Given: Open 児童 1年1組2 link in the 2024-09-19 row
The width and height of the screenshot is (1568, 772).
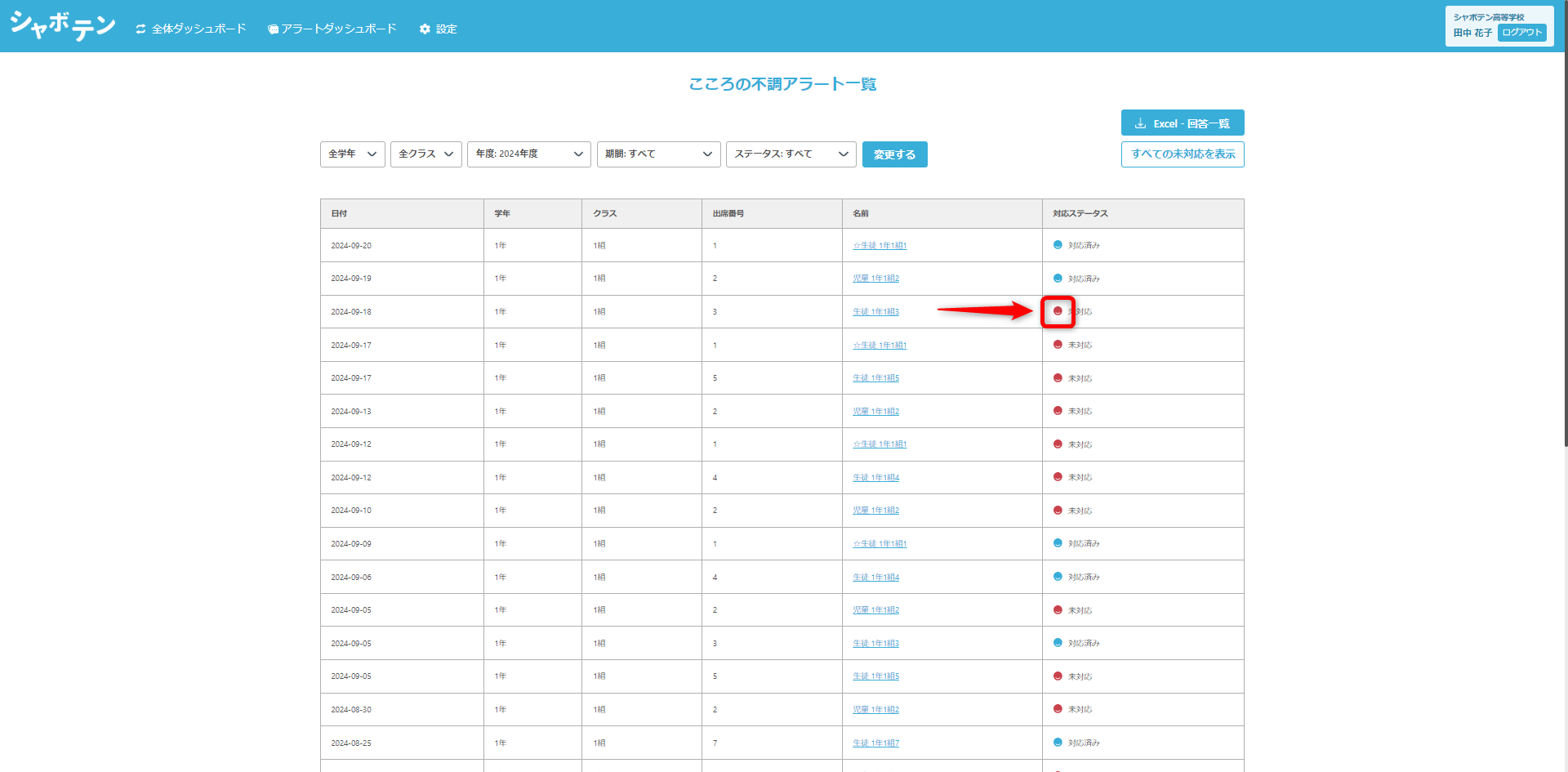Looking at the screenshot, I should [876, 279].
